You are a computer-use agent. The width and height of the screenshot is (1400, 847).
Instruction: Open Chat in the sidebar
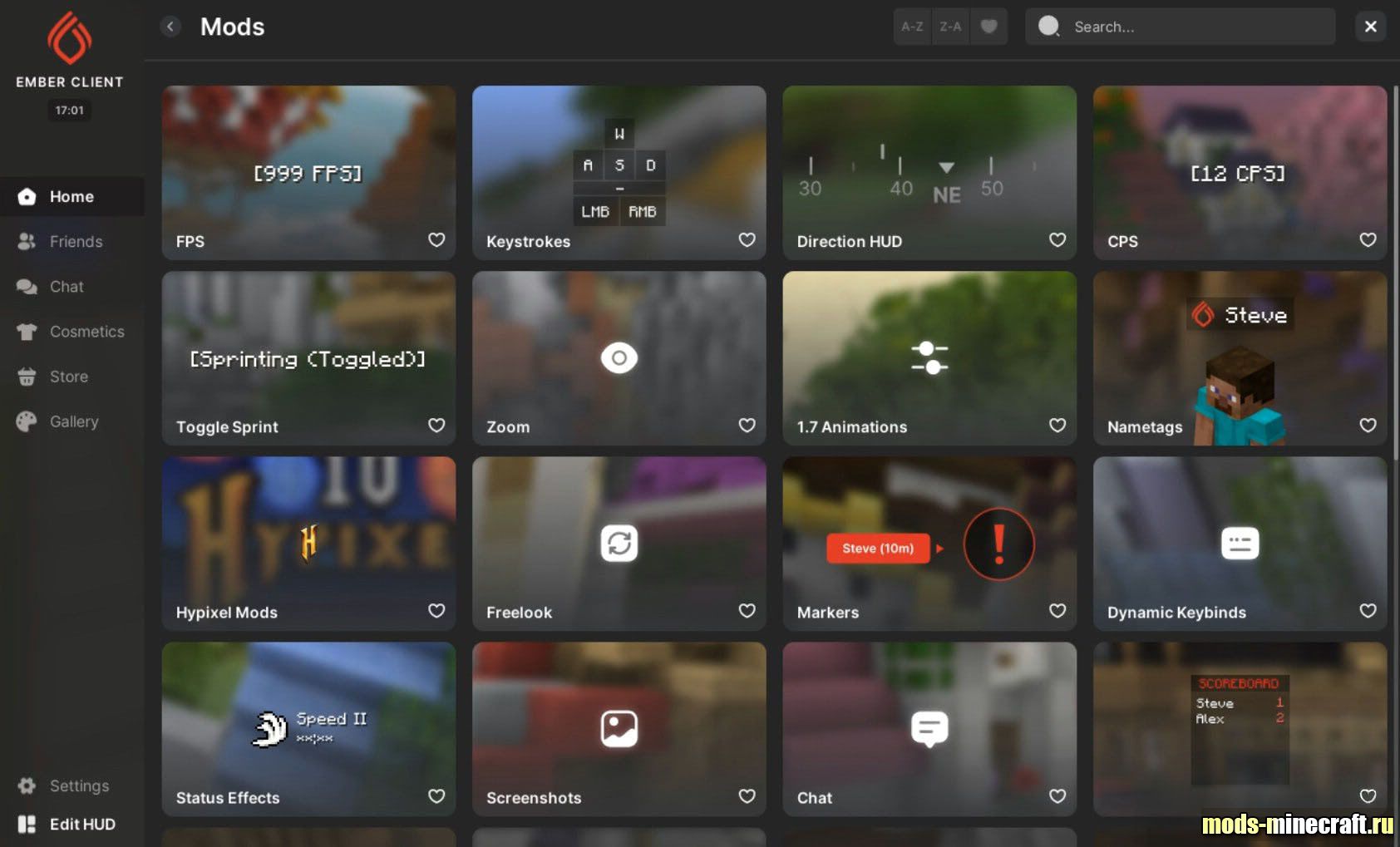point(72,287)
